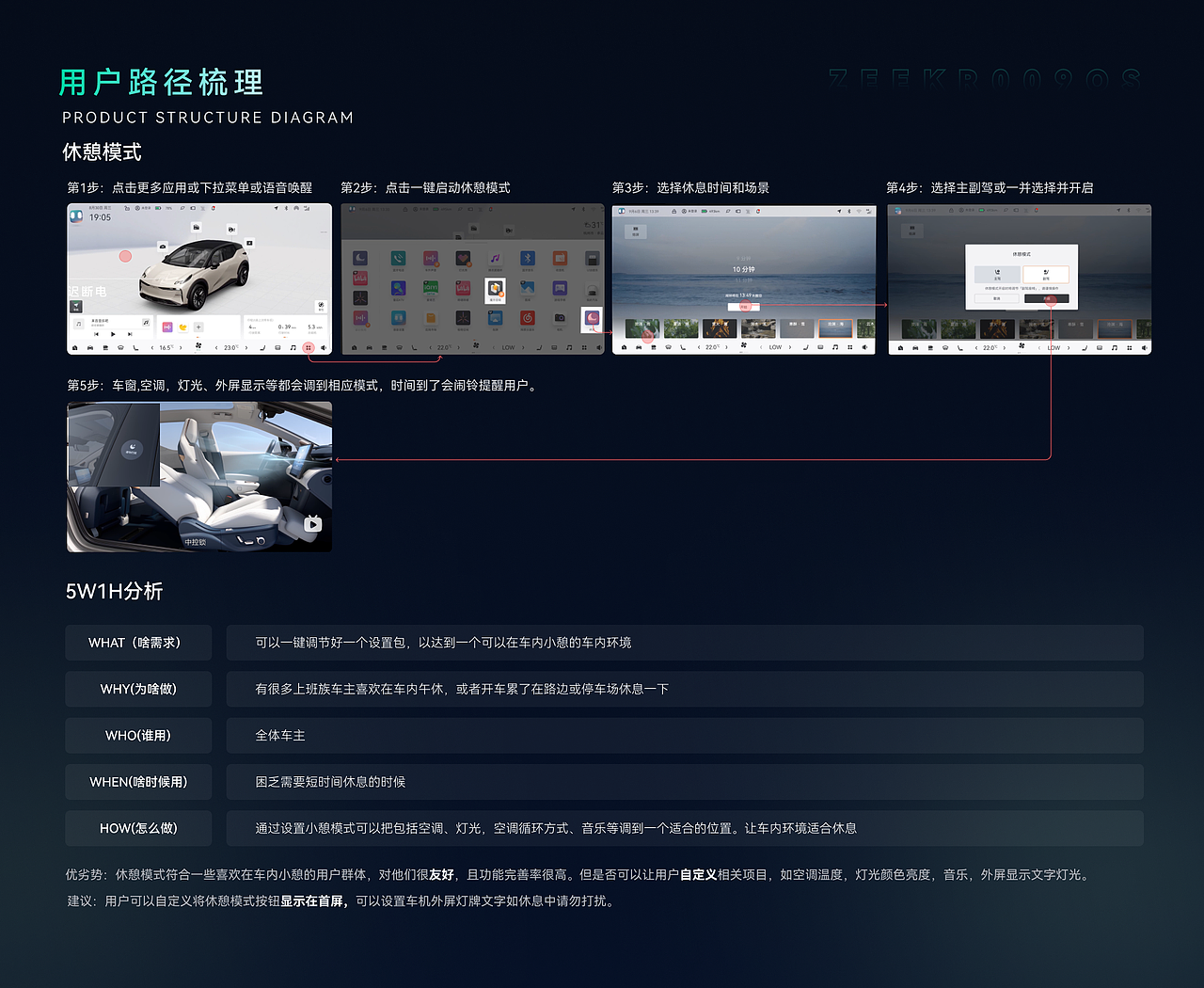Image resolution: width=1204 pixels, height=988 pixels.
Task: Select 9 分钟 in the rest time picker
Action: point(744,259)
